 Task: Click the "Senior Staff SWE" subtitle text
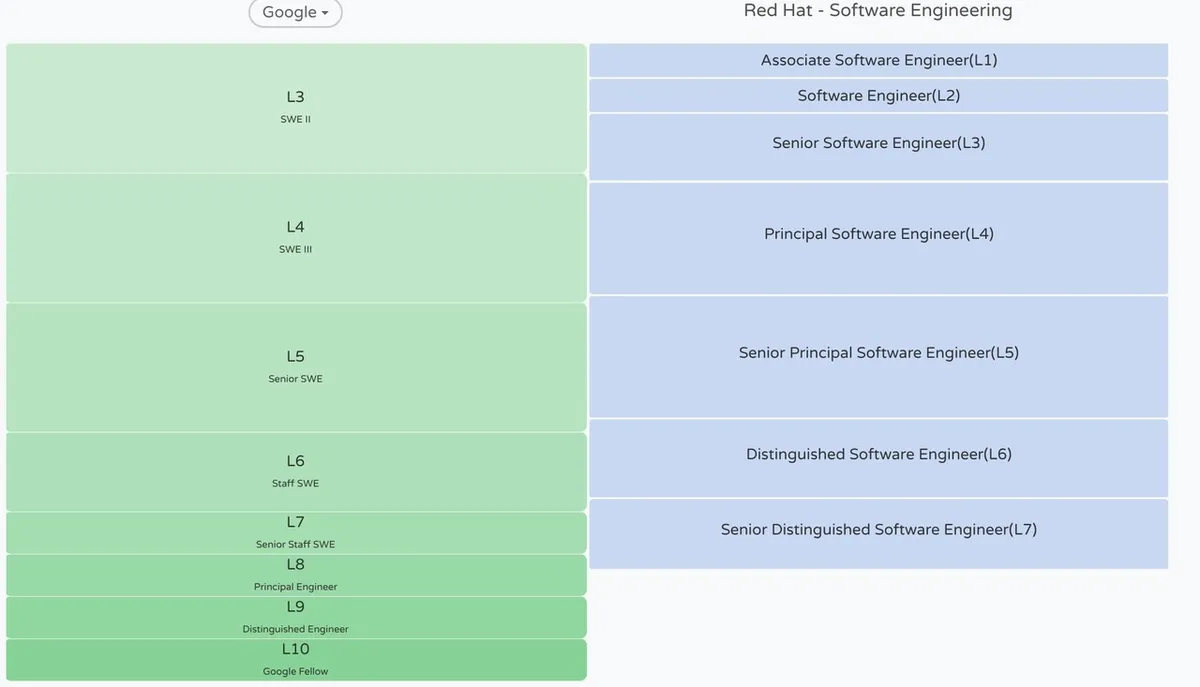[x=296, y=545]
